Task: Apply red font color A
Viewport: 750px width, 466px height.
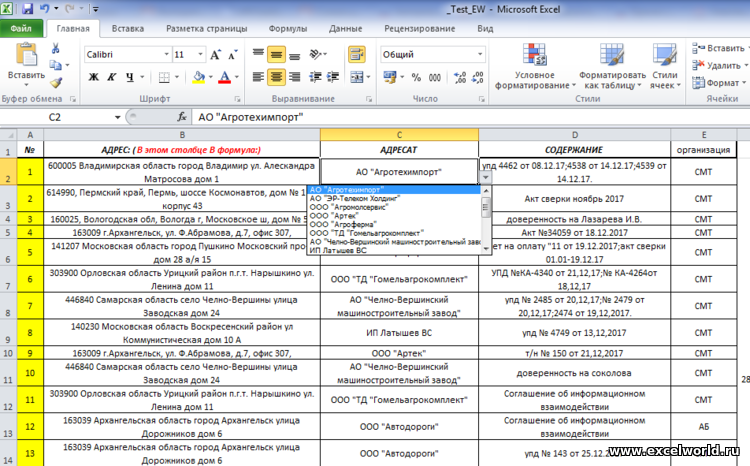Action: click(x=224, y=77)
